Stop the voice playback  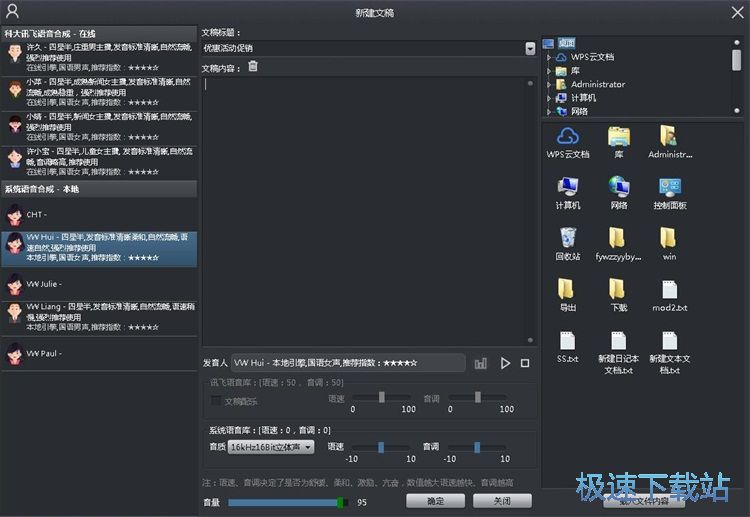[x=525, y=363]
